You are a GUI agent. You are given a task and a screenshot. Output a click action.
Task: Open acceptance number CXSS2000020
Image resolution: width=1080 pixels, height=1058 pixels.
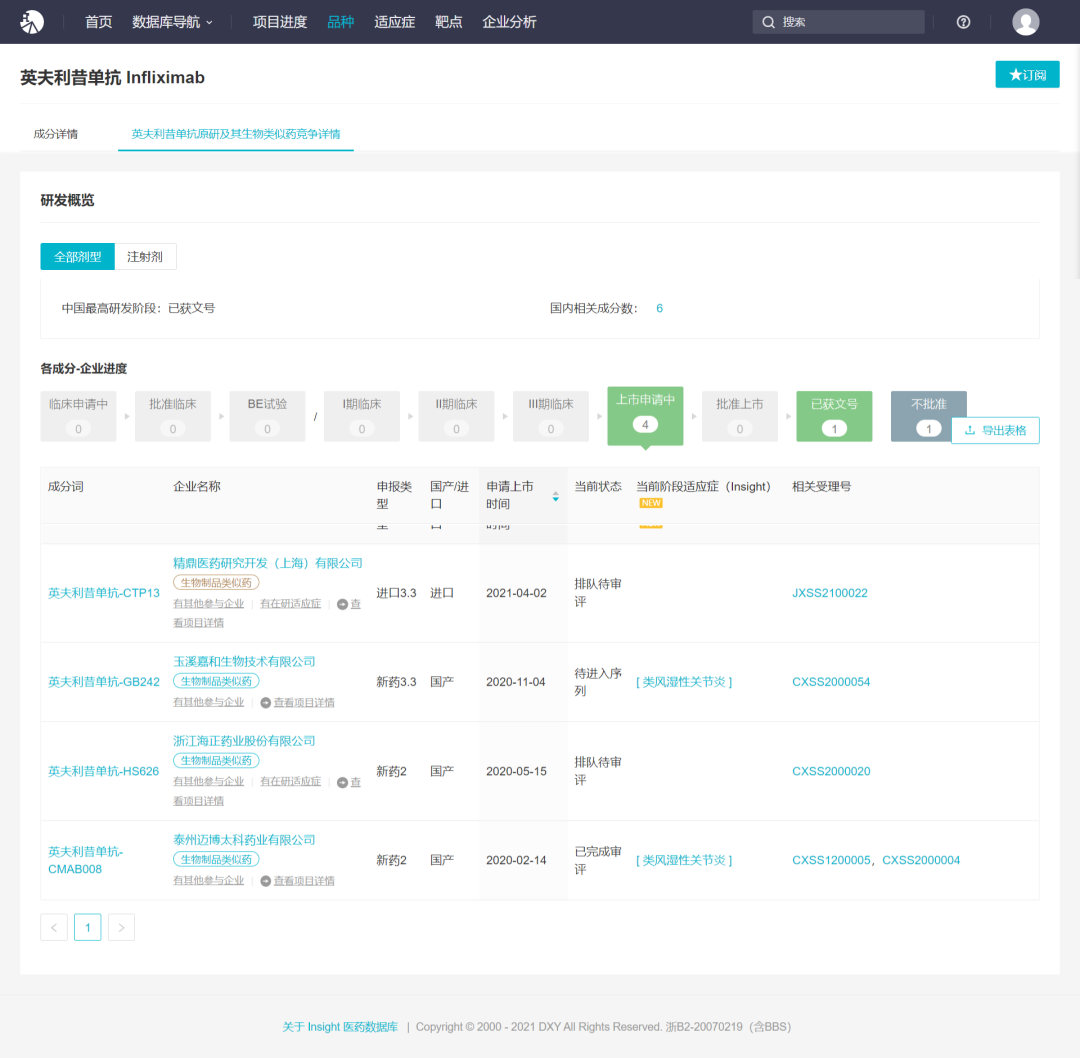pos(831,771)
